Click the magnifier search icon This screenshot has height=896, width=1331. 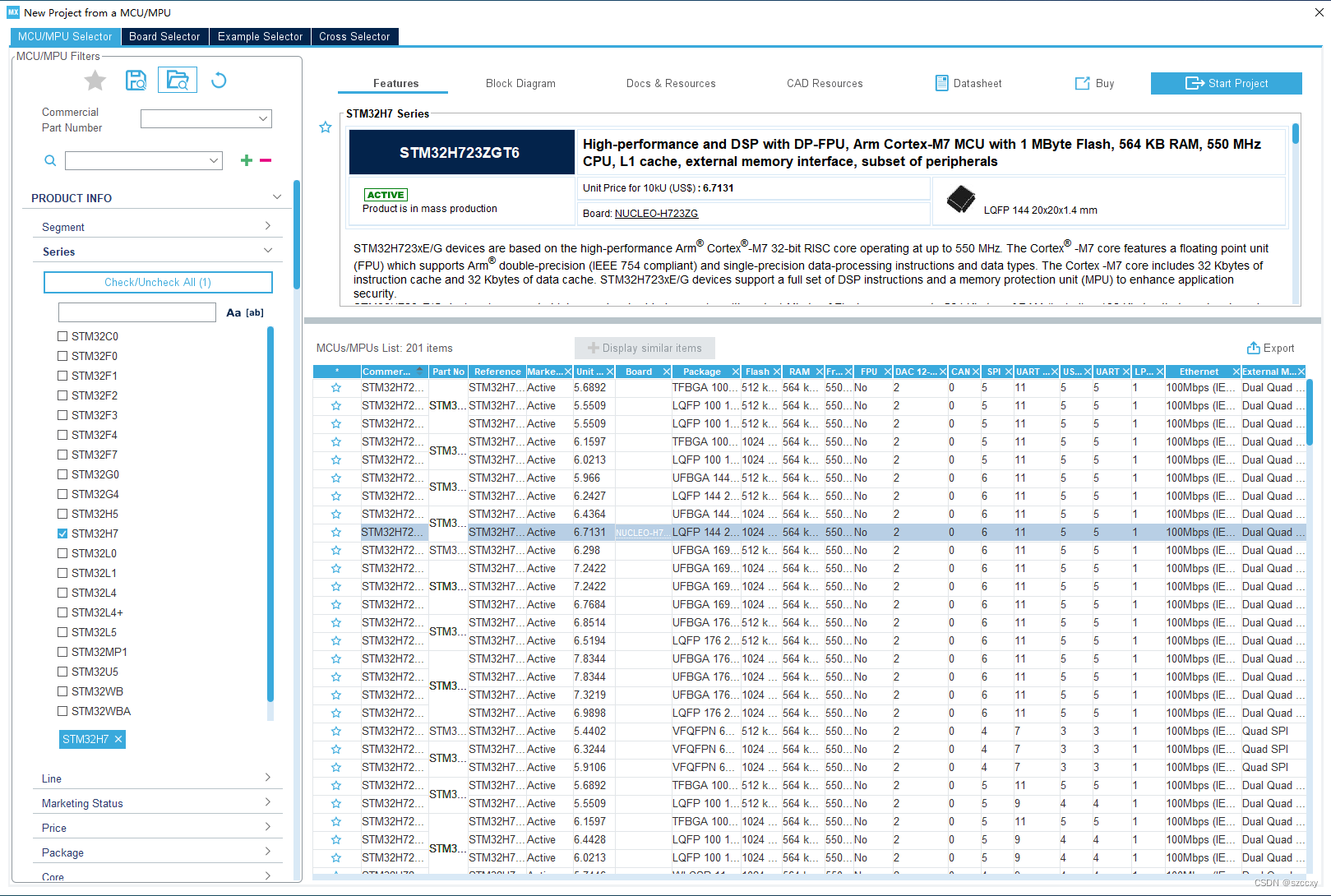point(50,160)
